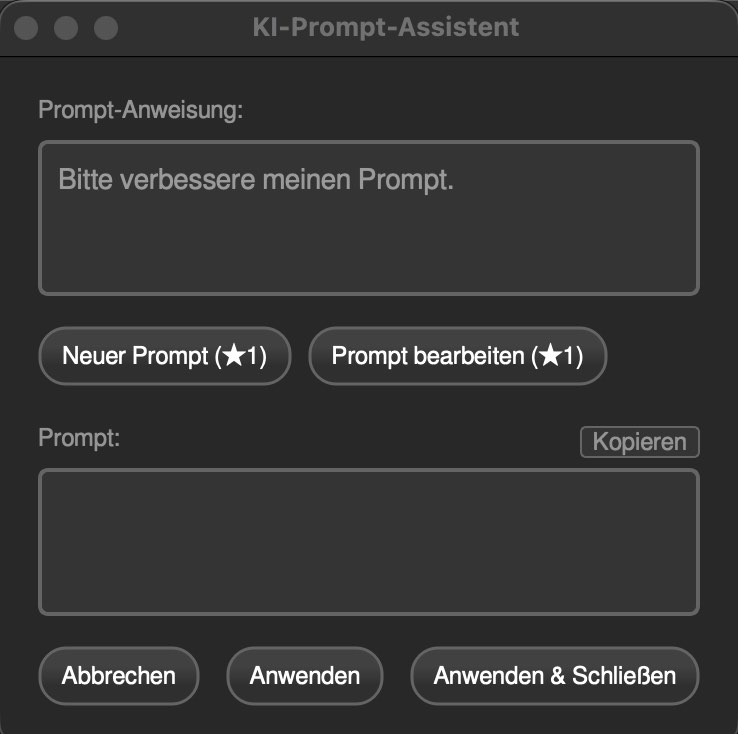Maximize the window with the third title bar button
Image resolution: width=738 pixels, height=734 pixels.
coord(105,28)
